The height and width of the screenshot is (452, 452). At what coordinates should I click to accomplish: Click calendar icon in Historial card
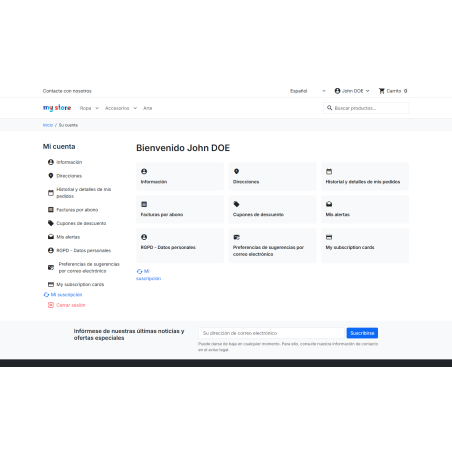coord(329,171)
